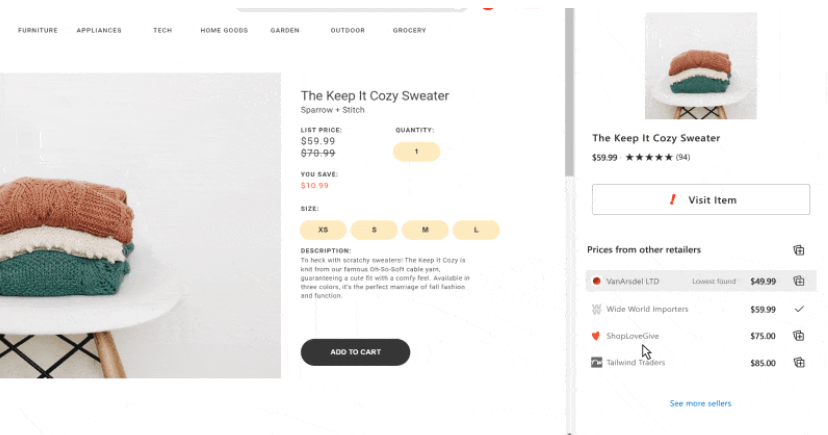Click the VanArsdel LTD red circle logo
Image resolution: width=828 pixels, height=435 pixels.
[596, 281]
